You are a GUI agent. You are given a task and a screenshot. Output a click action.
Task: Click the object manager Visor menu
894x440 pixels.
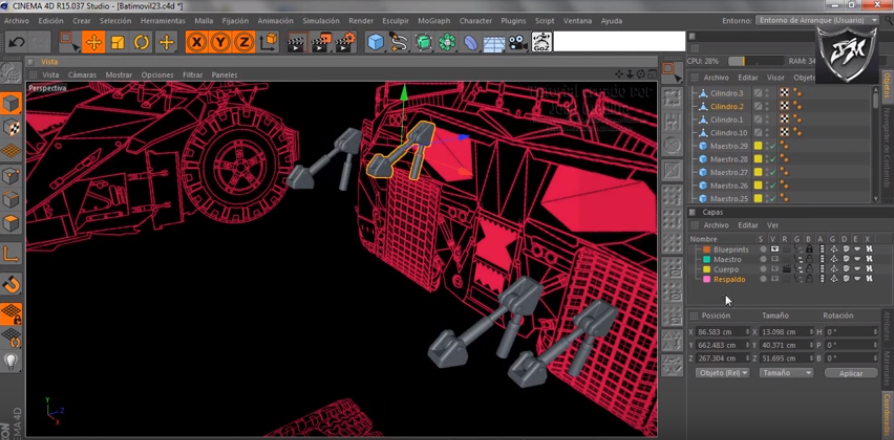click(x=775, y=78)
